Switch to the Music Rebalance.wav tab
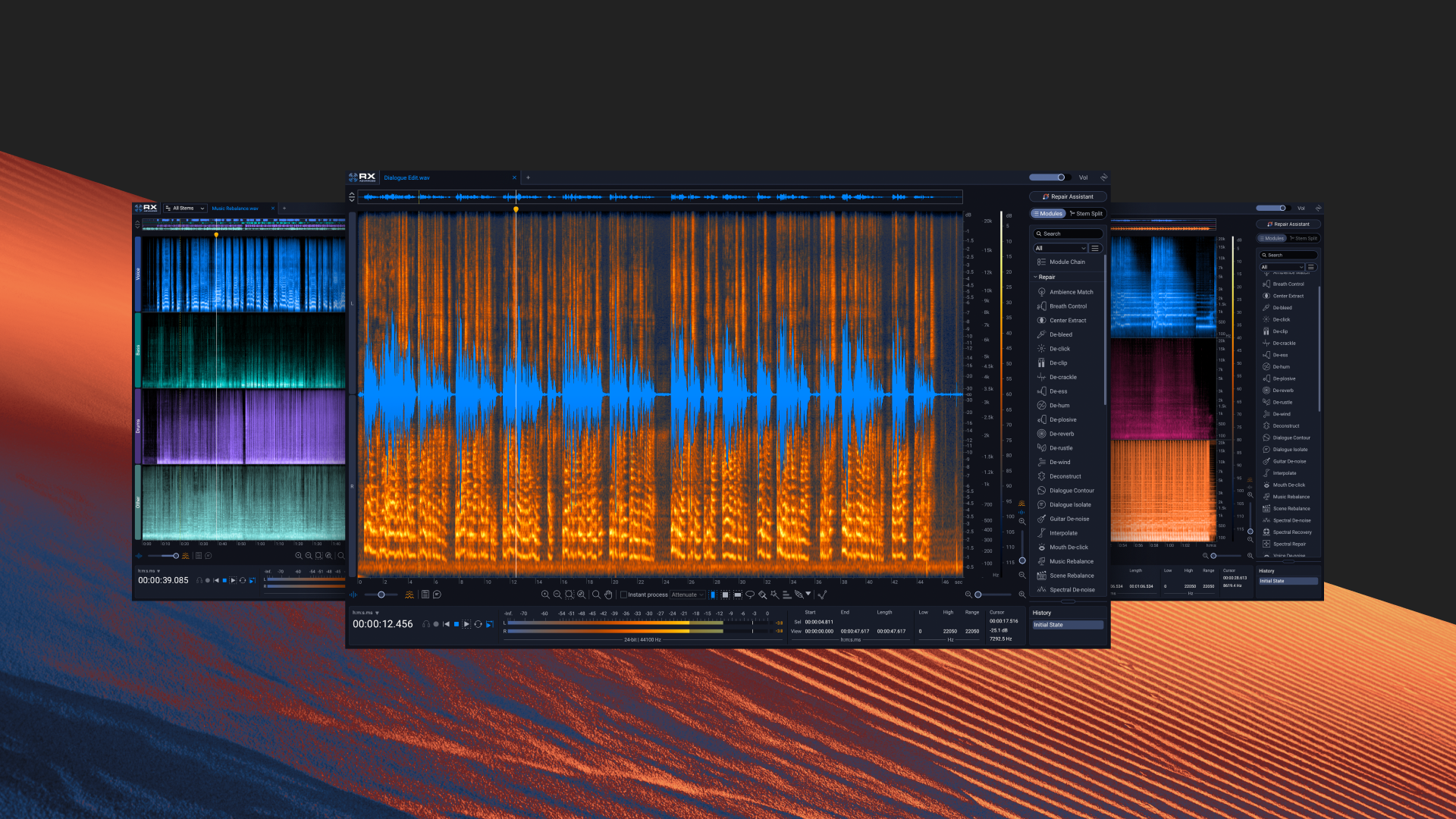Image resolution: width=1456 pixels, height=819 pixels. tap(236, 208)
